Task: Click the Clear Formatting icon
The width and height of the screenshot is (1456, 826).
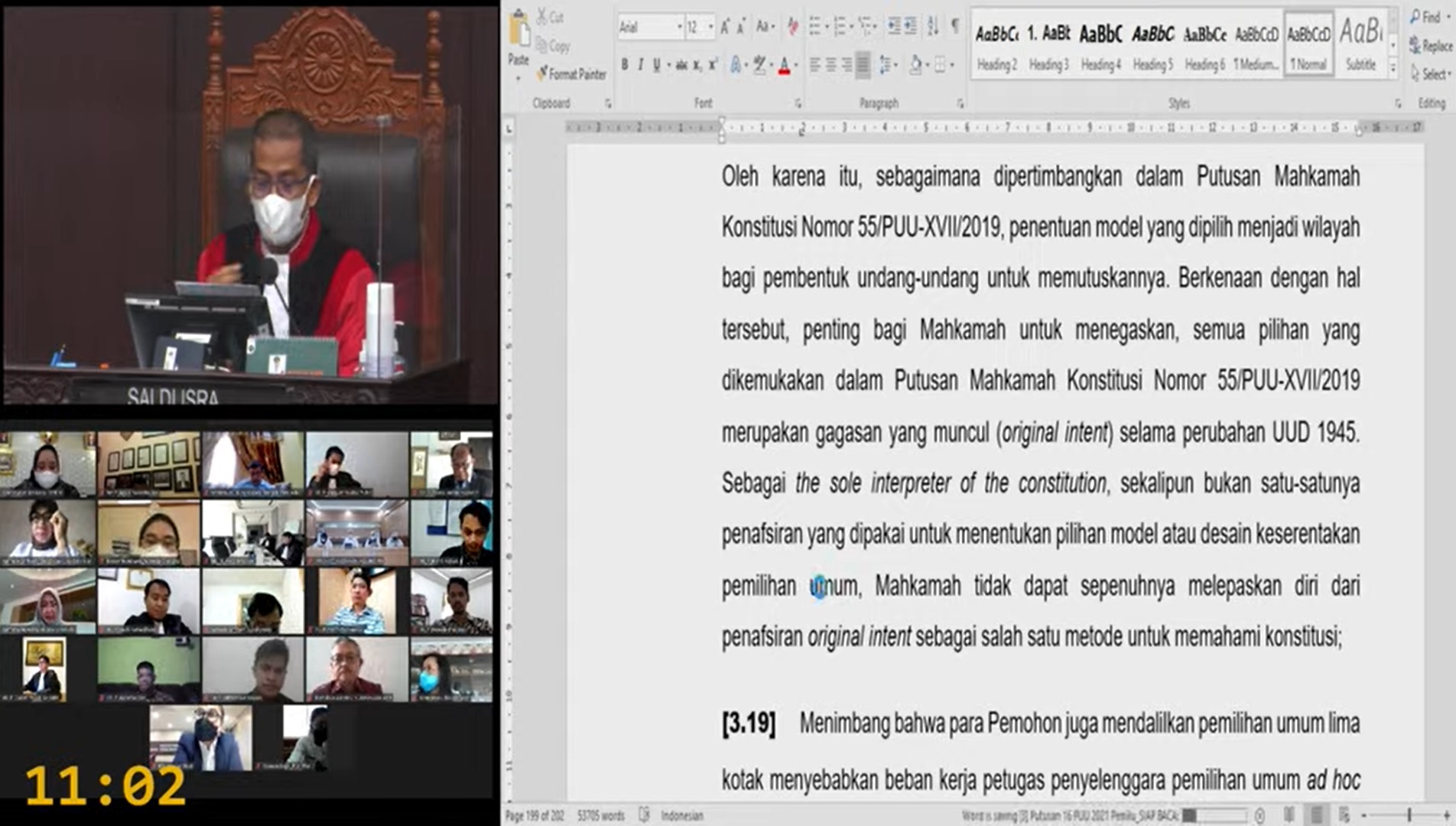Action: coord(792,28)
